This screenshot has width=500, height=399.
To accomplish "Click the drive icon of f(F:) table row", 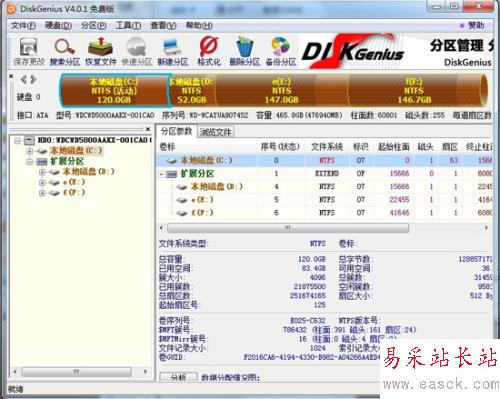I will tap(182, 213).
